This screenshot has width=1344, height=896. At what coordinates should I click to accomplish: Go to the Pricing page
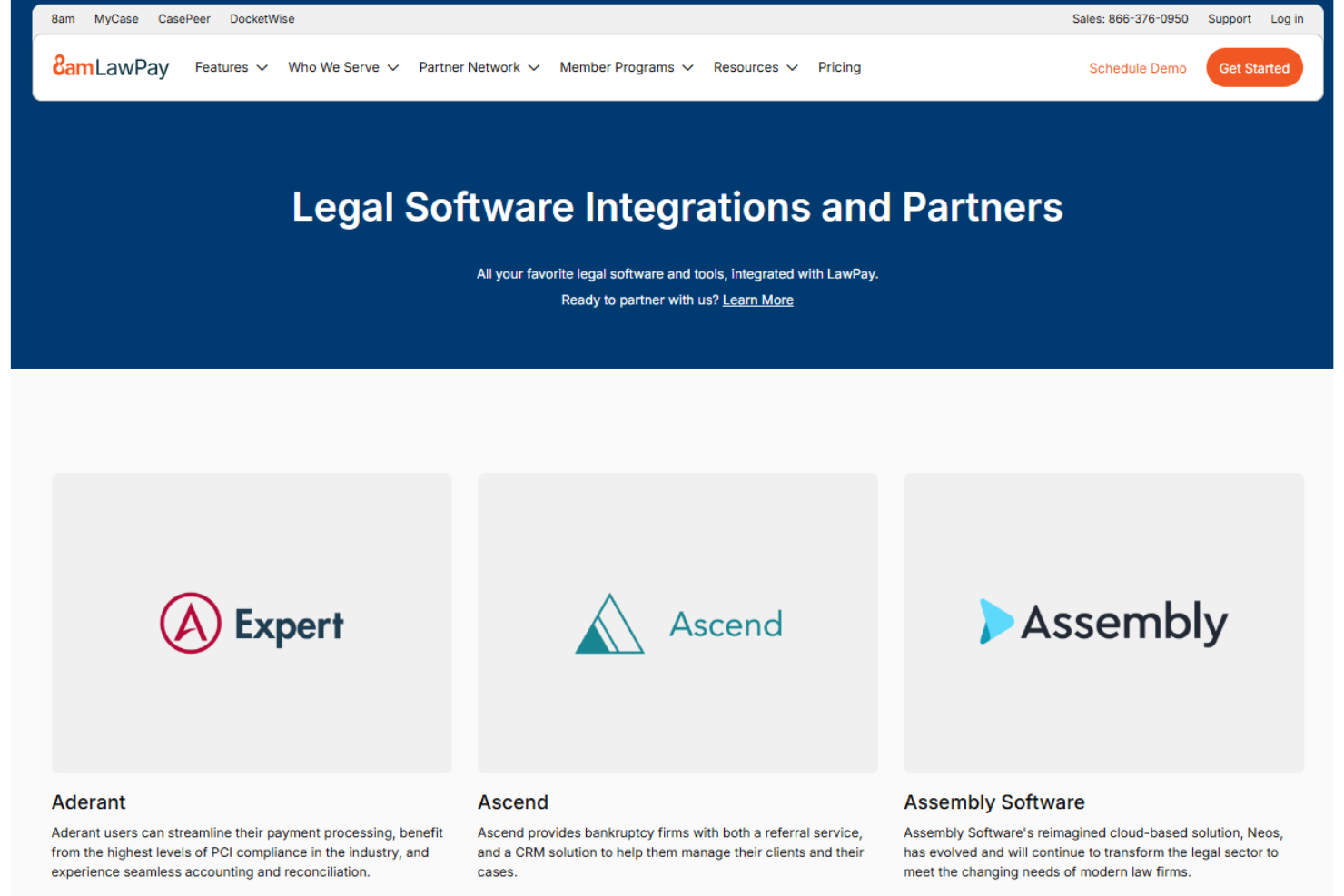click(x=839, y=67)
